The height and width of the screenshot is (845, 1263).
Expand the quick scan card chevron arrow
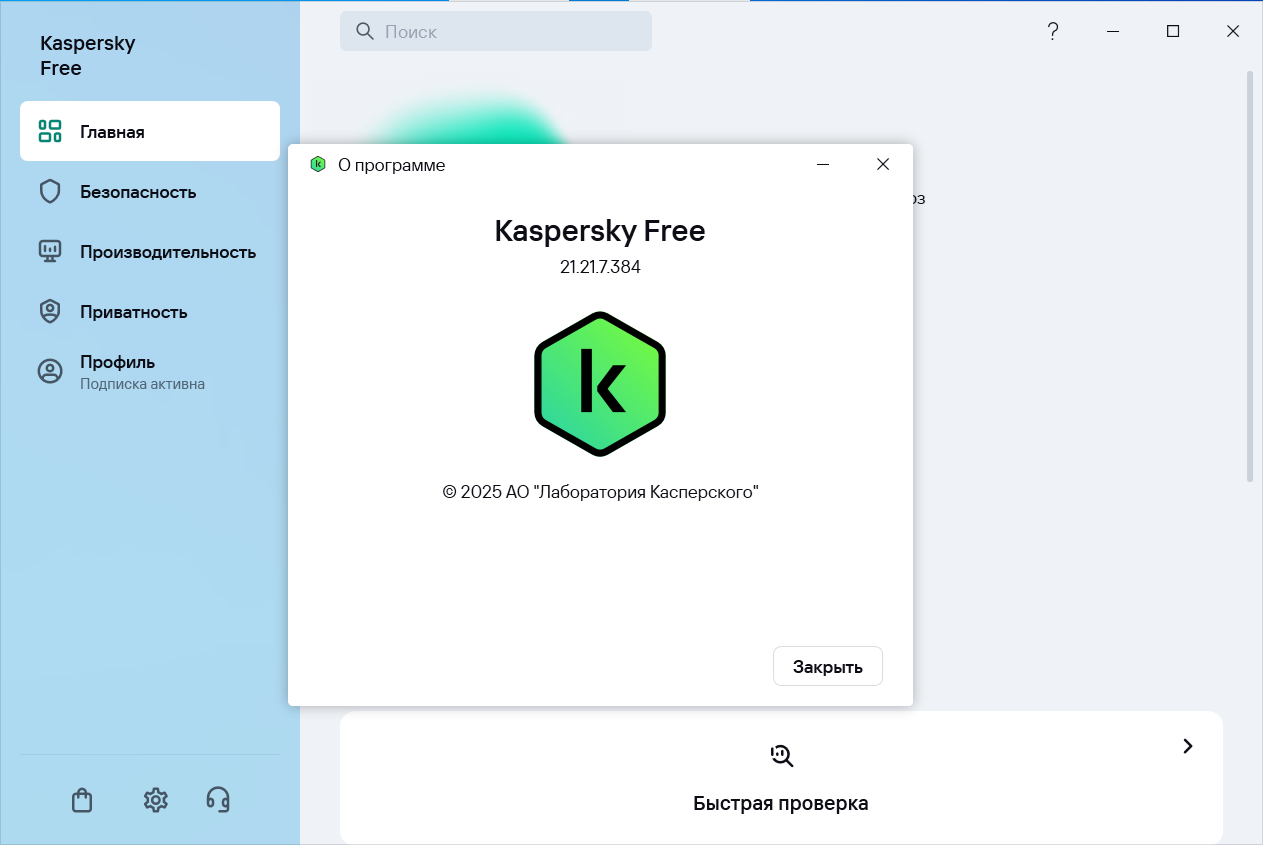[1187, 746]
